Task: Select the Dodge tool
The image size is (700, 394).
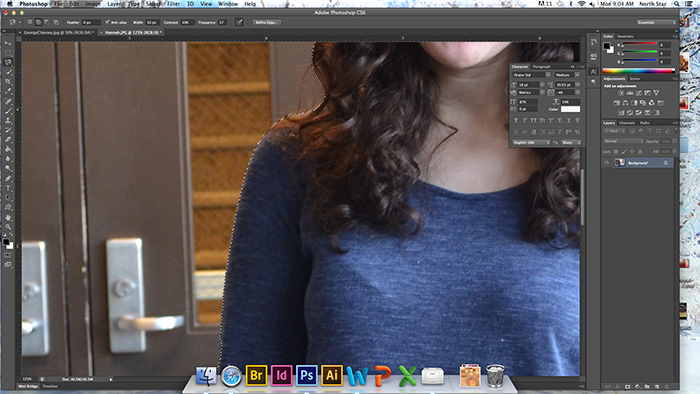Action: pyautogui.click(x=8, y=169)
